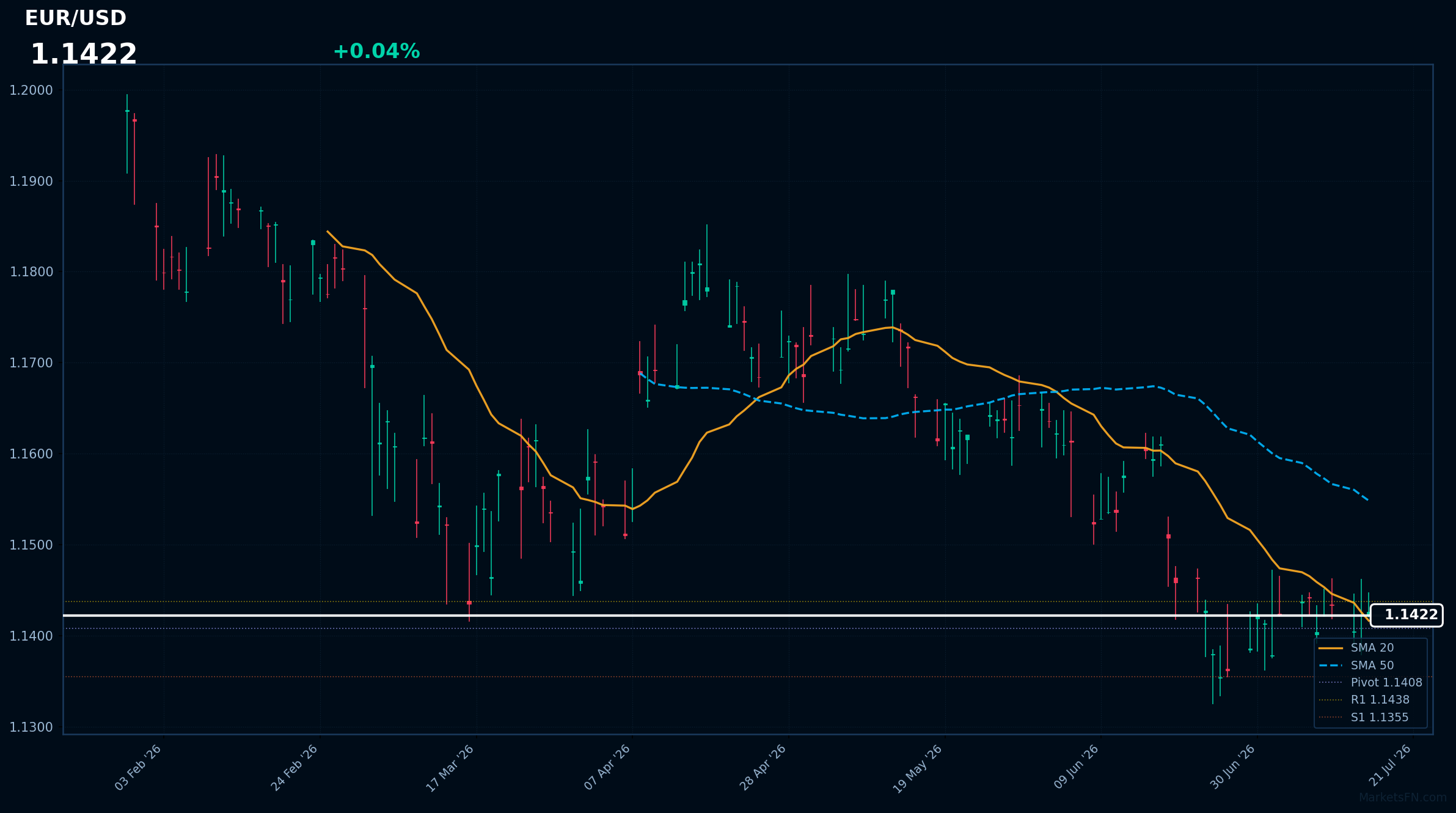Click the 19 May '26 date label
1456x813 pixels.
pyautogui.click(x=918, y=769)
